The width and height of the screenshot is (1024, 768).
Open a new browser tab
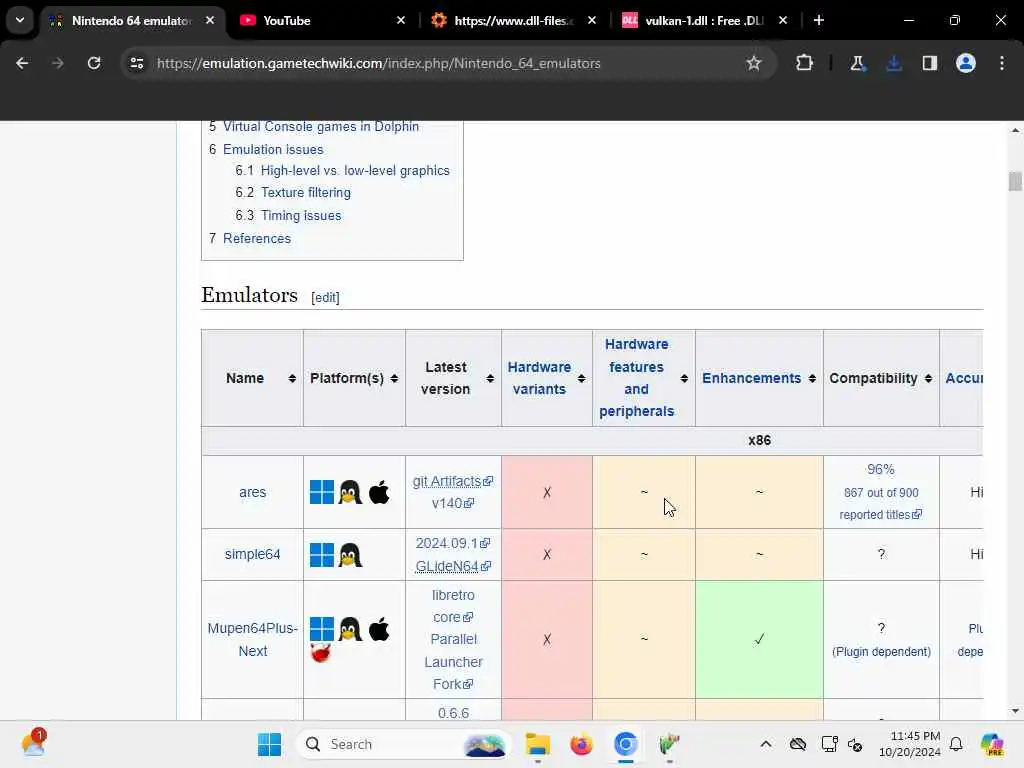point(818,20)
